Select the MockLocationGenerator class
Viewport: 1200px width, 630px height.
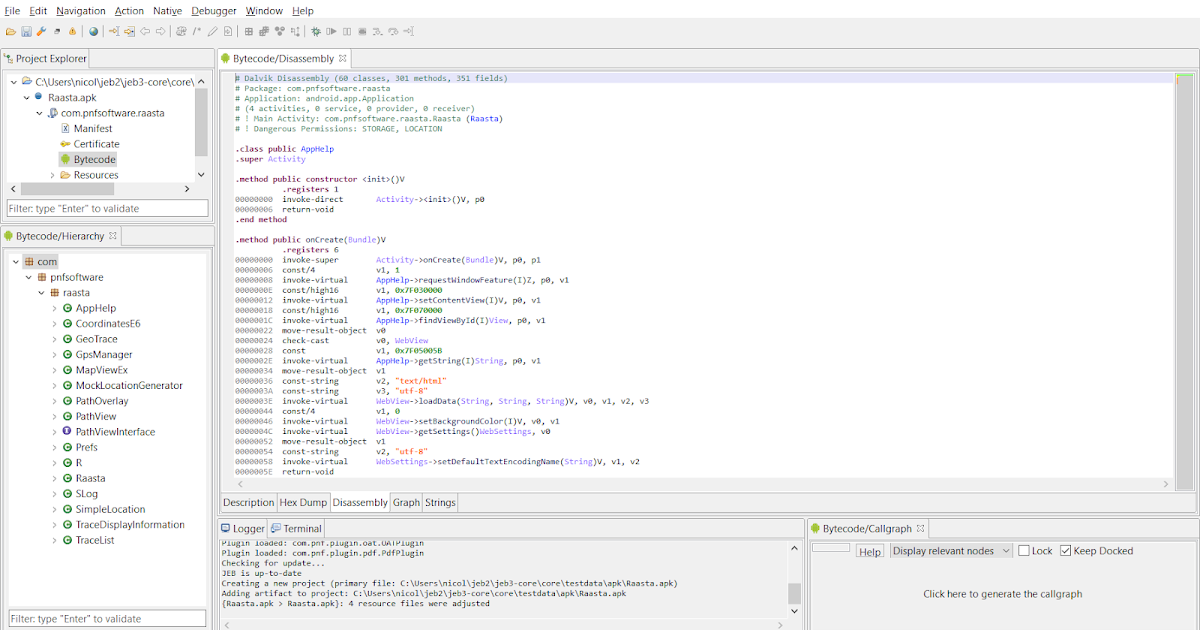tap(129, 385)
